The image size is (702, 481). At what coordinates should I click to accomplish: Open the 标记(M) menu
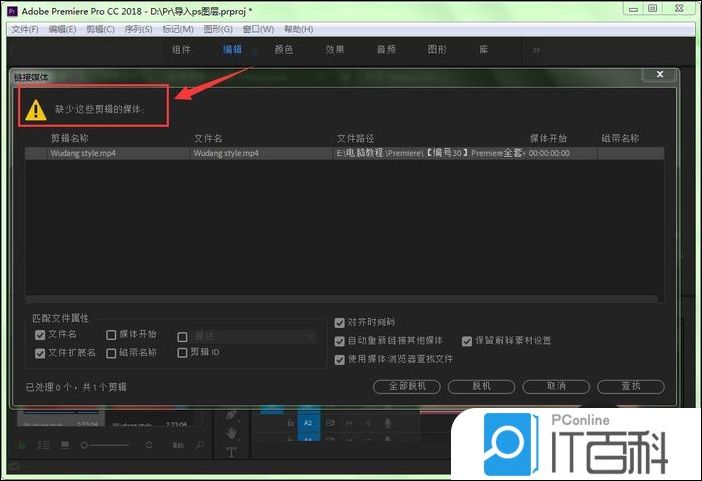[x=178, y=30]
